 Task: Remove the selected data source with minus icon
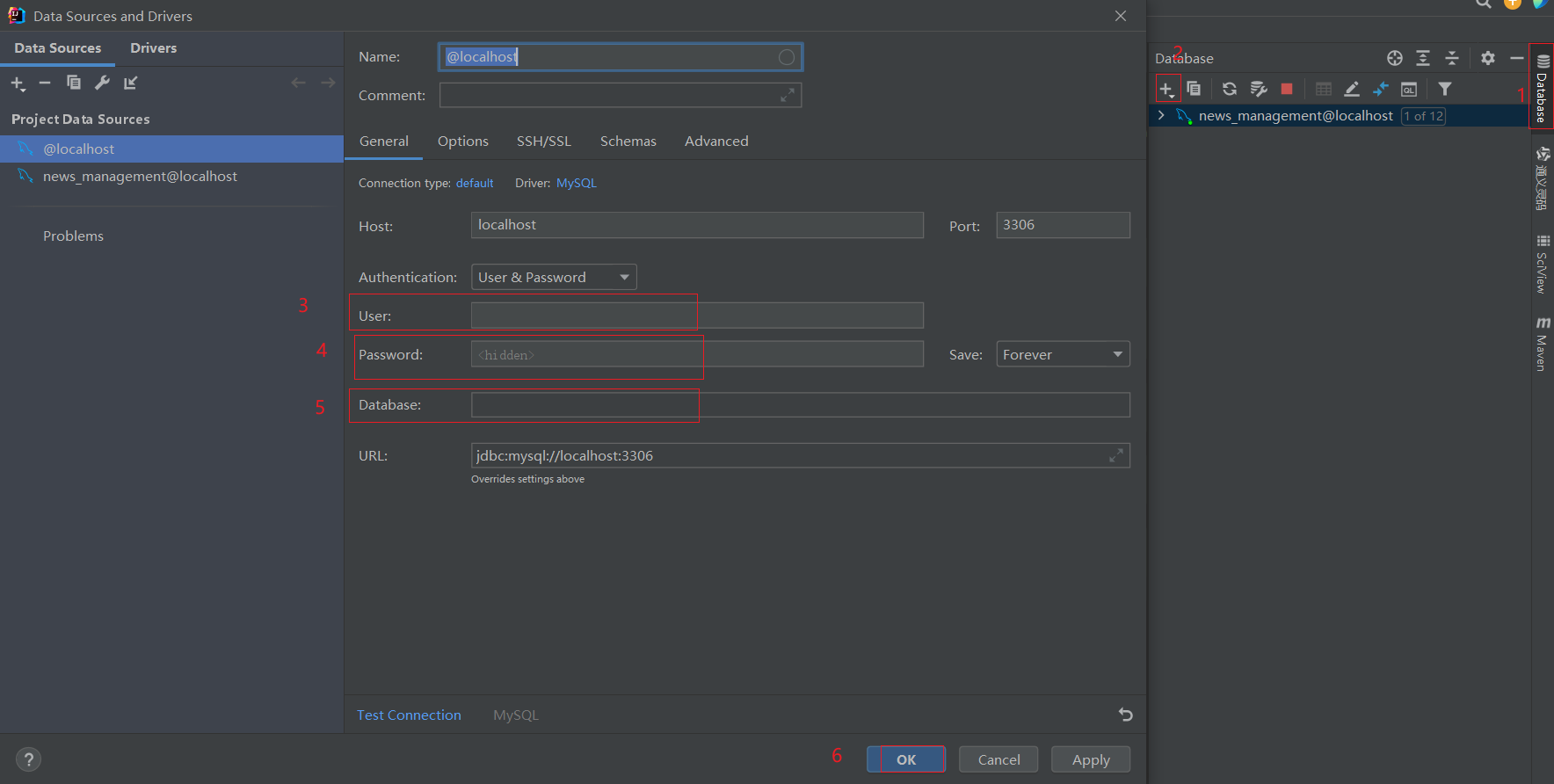coord(45,83)
